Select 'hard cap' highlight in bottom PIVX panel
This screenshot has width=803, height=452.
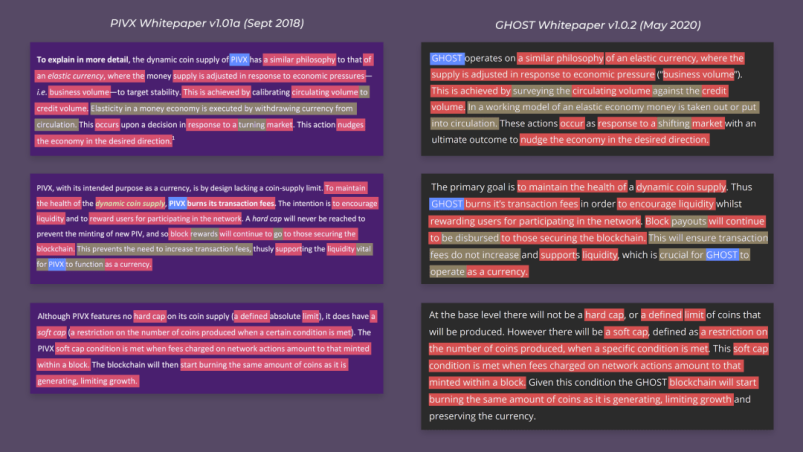tap(150, 316)
